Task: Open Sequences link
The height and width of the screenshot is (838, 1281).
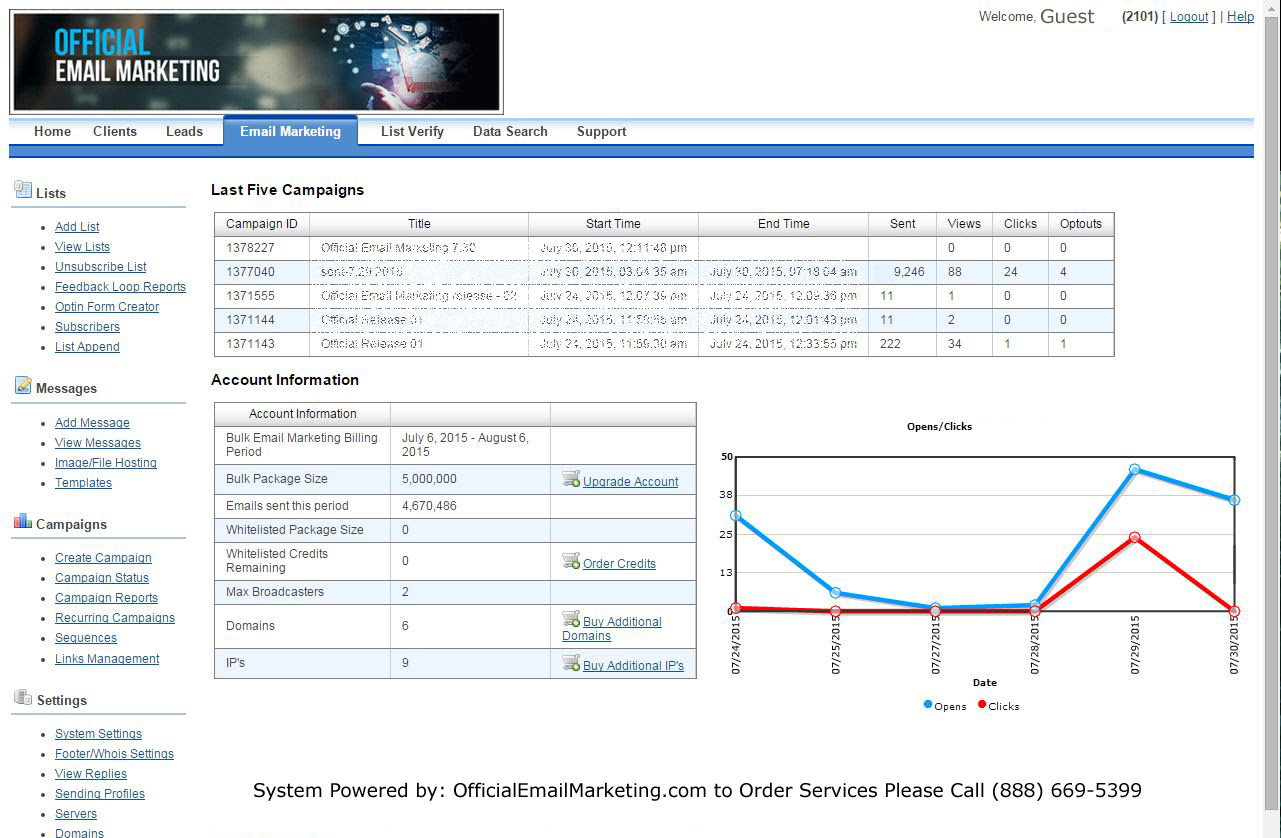Action: (x=86, y=638)
